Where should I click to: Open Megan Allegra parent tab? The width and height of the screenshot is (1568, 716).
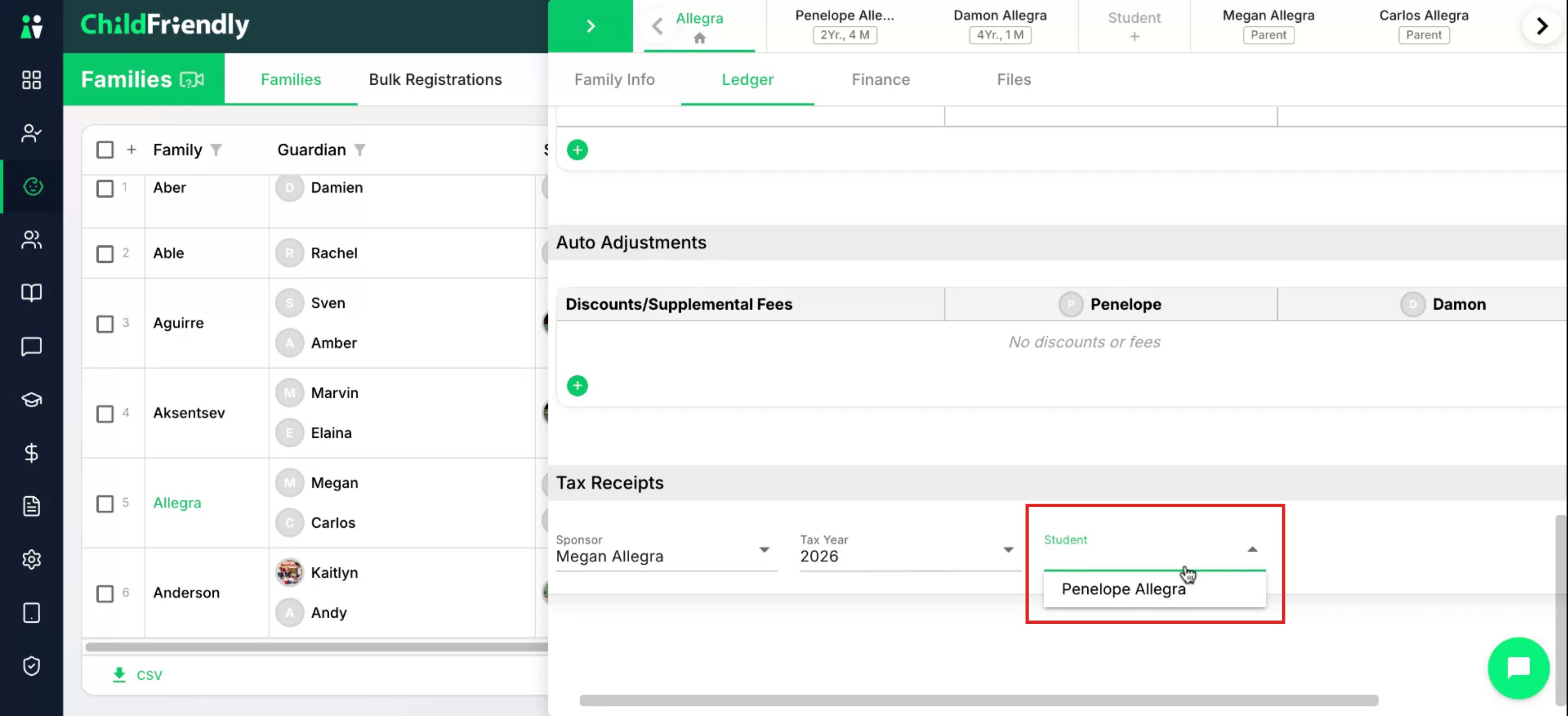coord(1268,26)
